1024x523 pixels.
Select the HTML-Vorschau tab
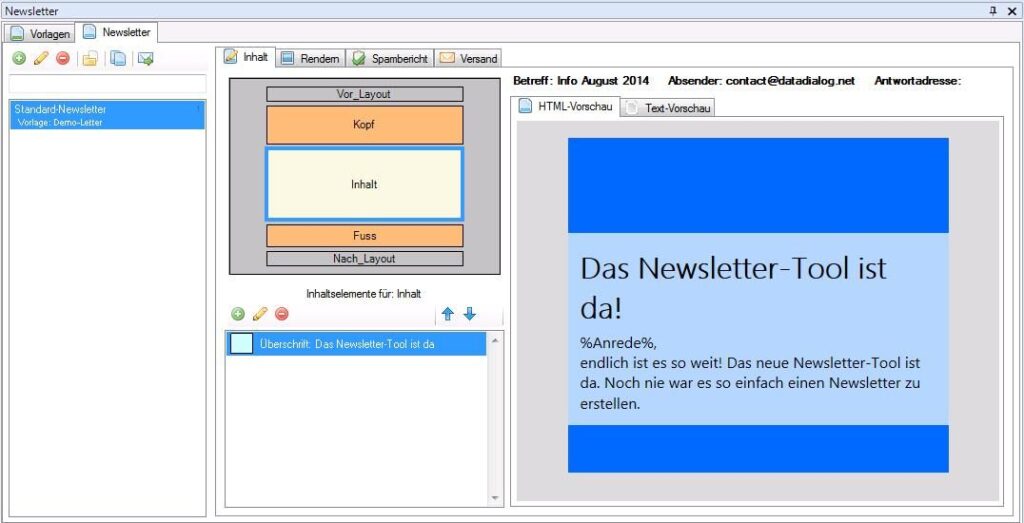pos(565,106)
